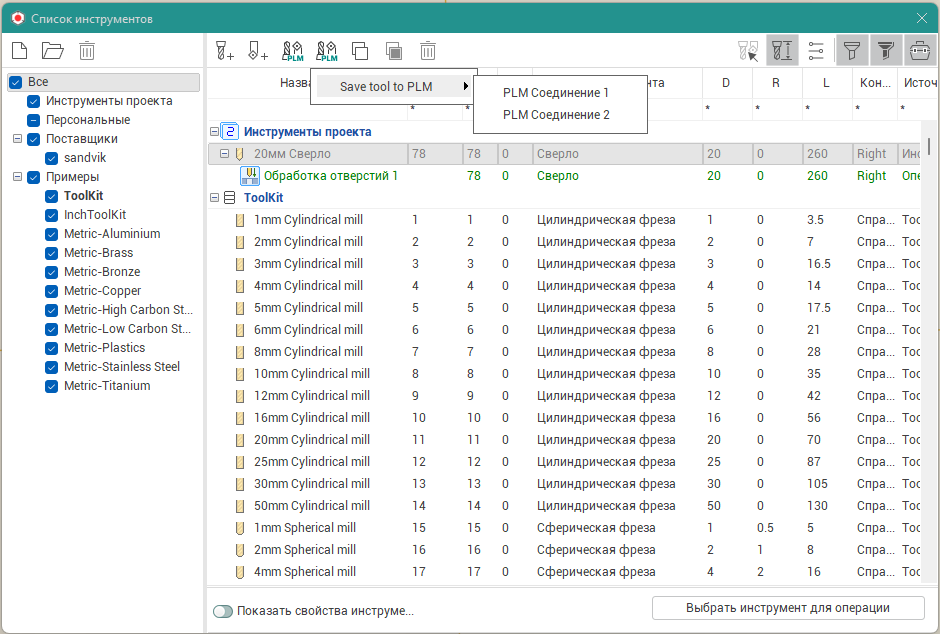Collapse the 'Поставщики' tree node
The image size is (940, 634).
point(17,139)
